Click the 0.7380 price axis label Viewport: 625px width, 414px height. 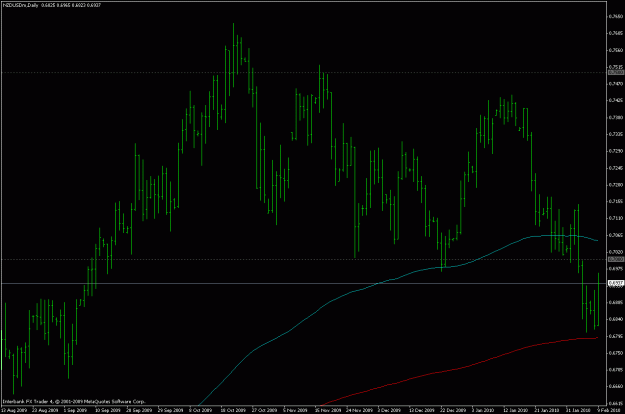[616, 118]
